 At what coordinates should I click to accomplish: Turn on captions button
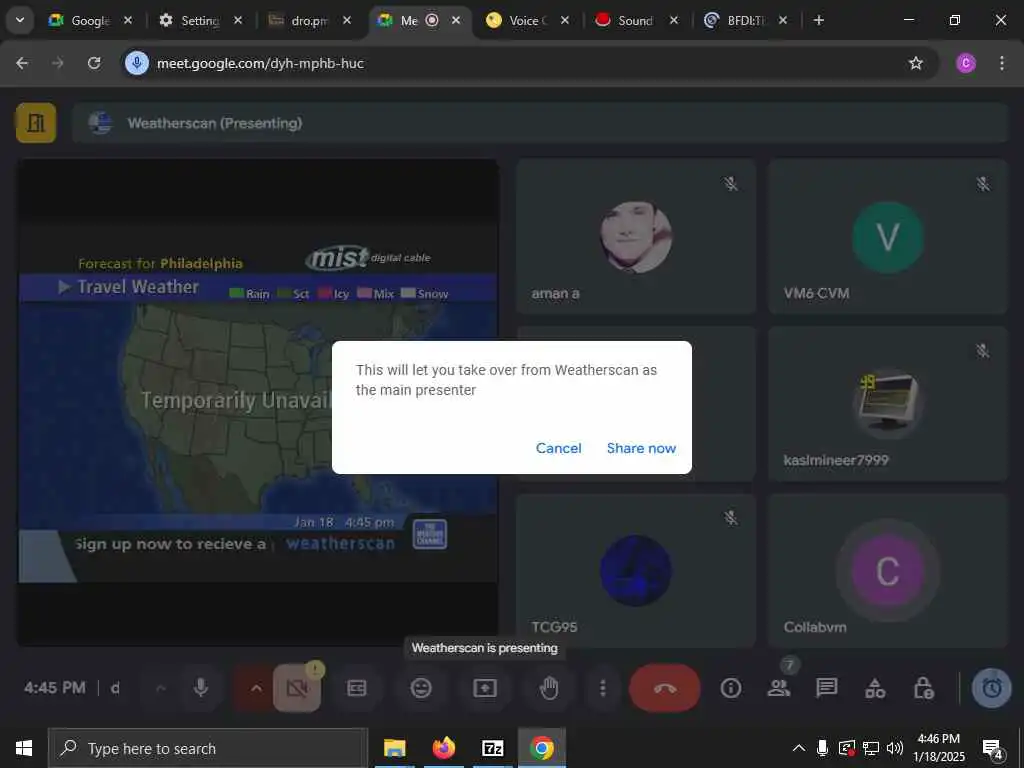pyautogui.click(x=357, y=688)
